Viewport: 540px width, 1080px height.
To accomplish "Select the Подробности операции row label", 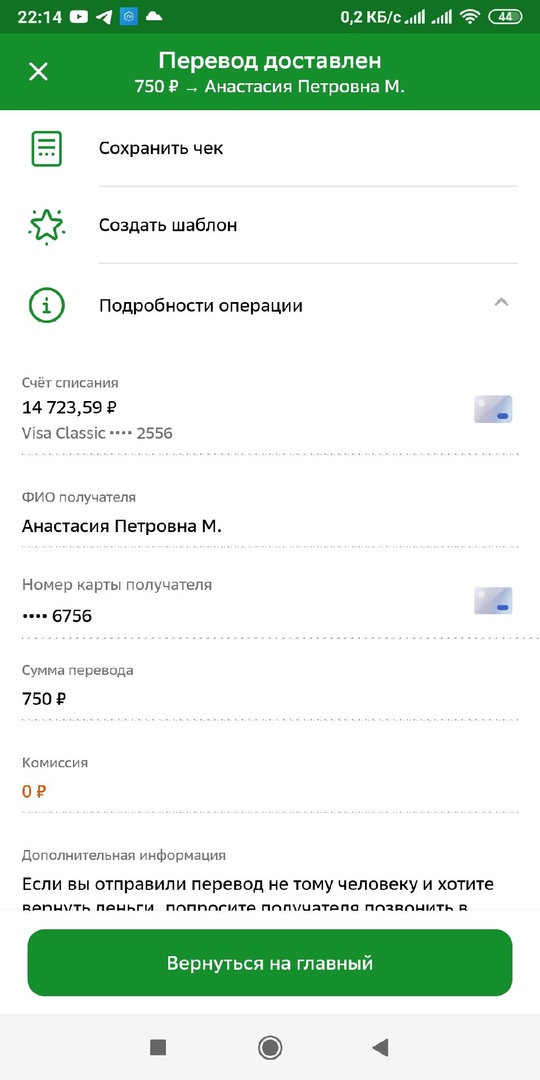I will click(200, 305).
